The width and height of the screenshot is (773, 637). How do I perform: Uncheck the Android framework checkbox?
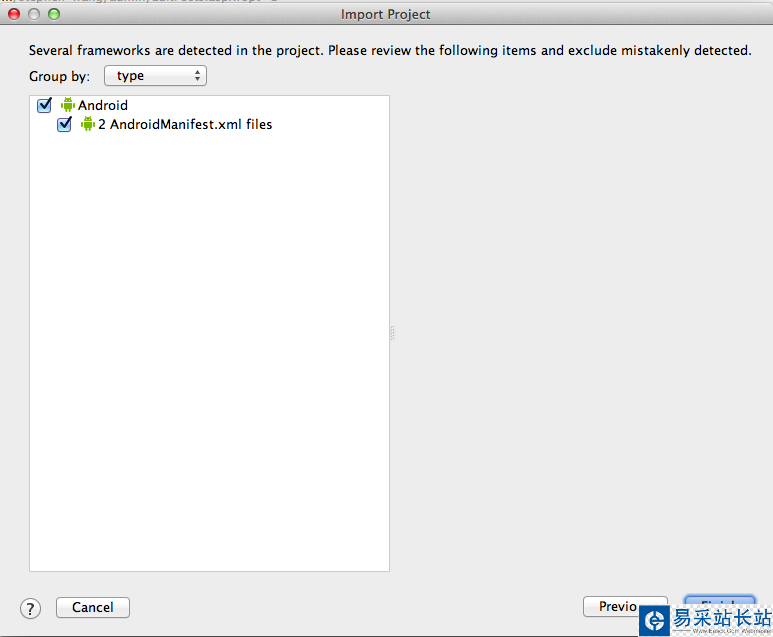pyautogui.click(x=44, y=105)
